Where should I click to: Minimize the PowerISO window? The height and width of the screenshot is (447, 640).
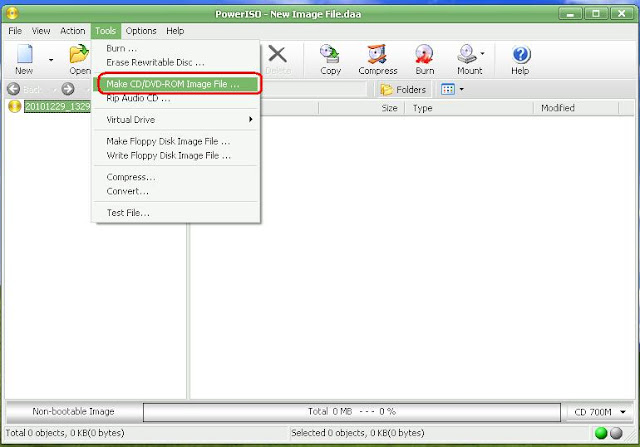[571, 13]
